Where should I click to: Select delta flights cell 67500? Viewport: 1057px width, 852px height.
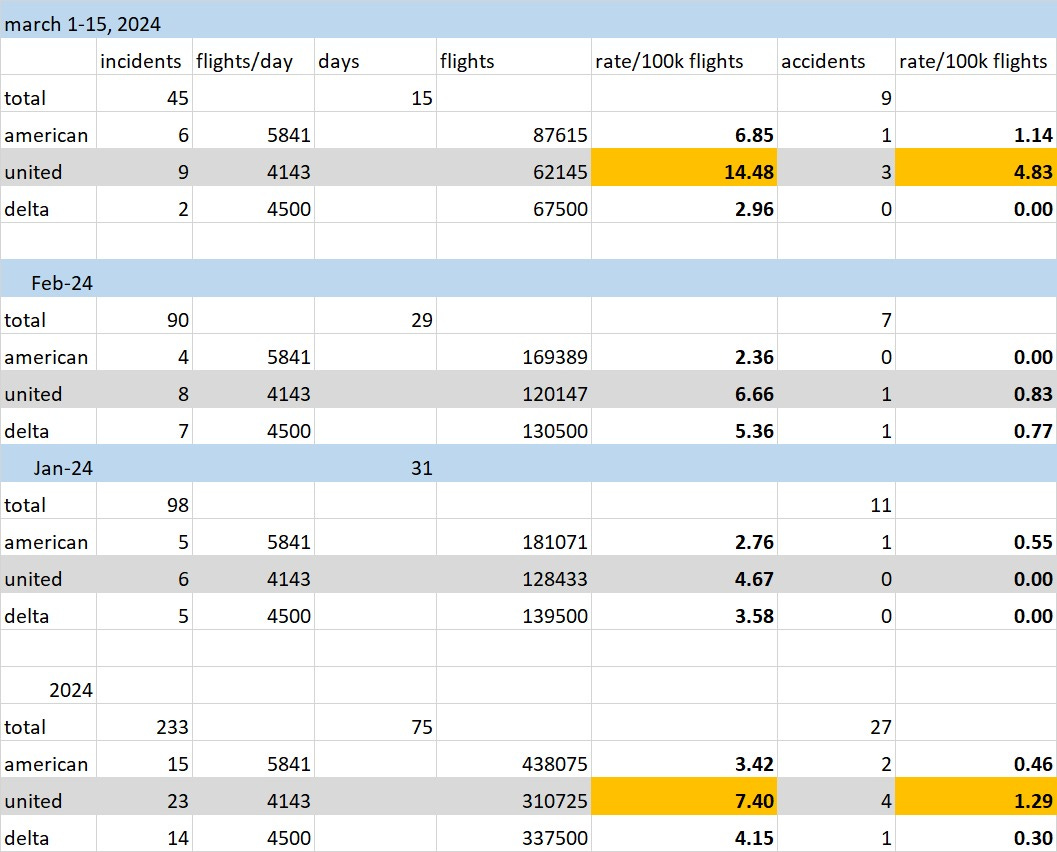[x=514, y=205]
